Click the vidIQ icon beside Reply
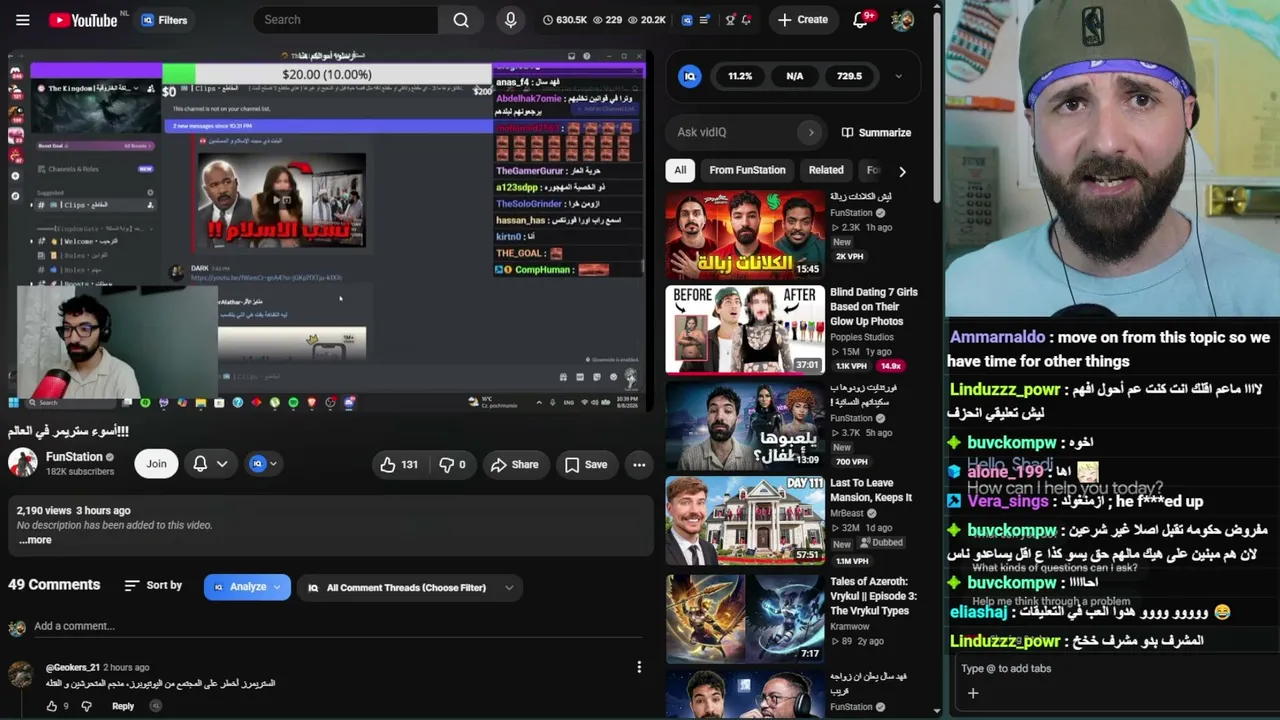This screenshot has width=1280, height=720. tap(155, 706)
